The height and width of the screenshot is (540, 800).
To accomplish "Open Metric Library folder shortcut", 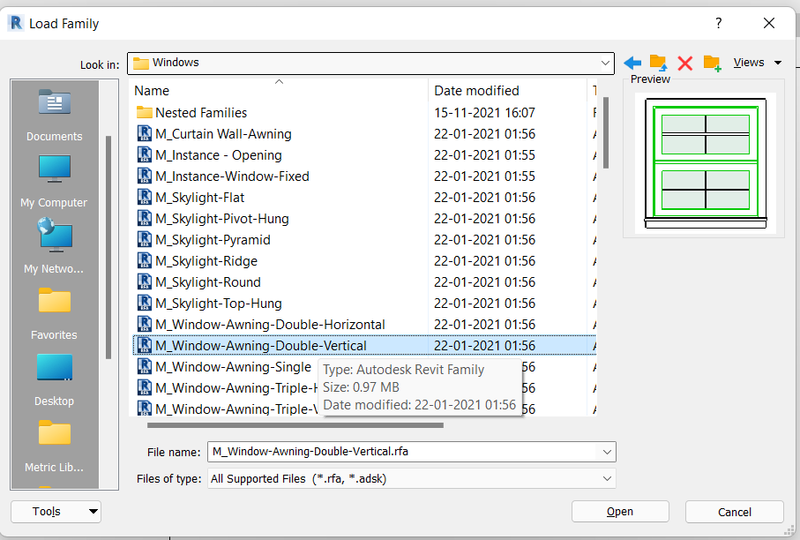I will point(54,446).
